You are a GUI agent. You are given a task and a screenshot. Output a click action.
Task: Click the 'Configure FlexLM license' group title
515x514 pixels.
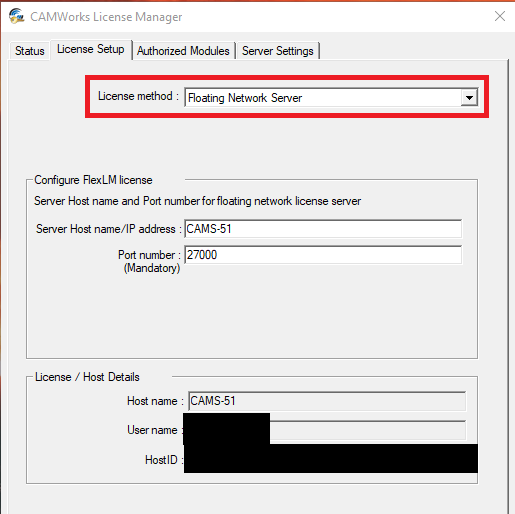(93, 180)
